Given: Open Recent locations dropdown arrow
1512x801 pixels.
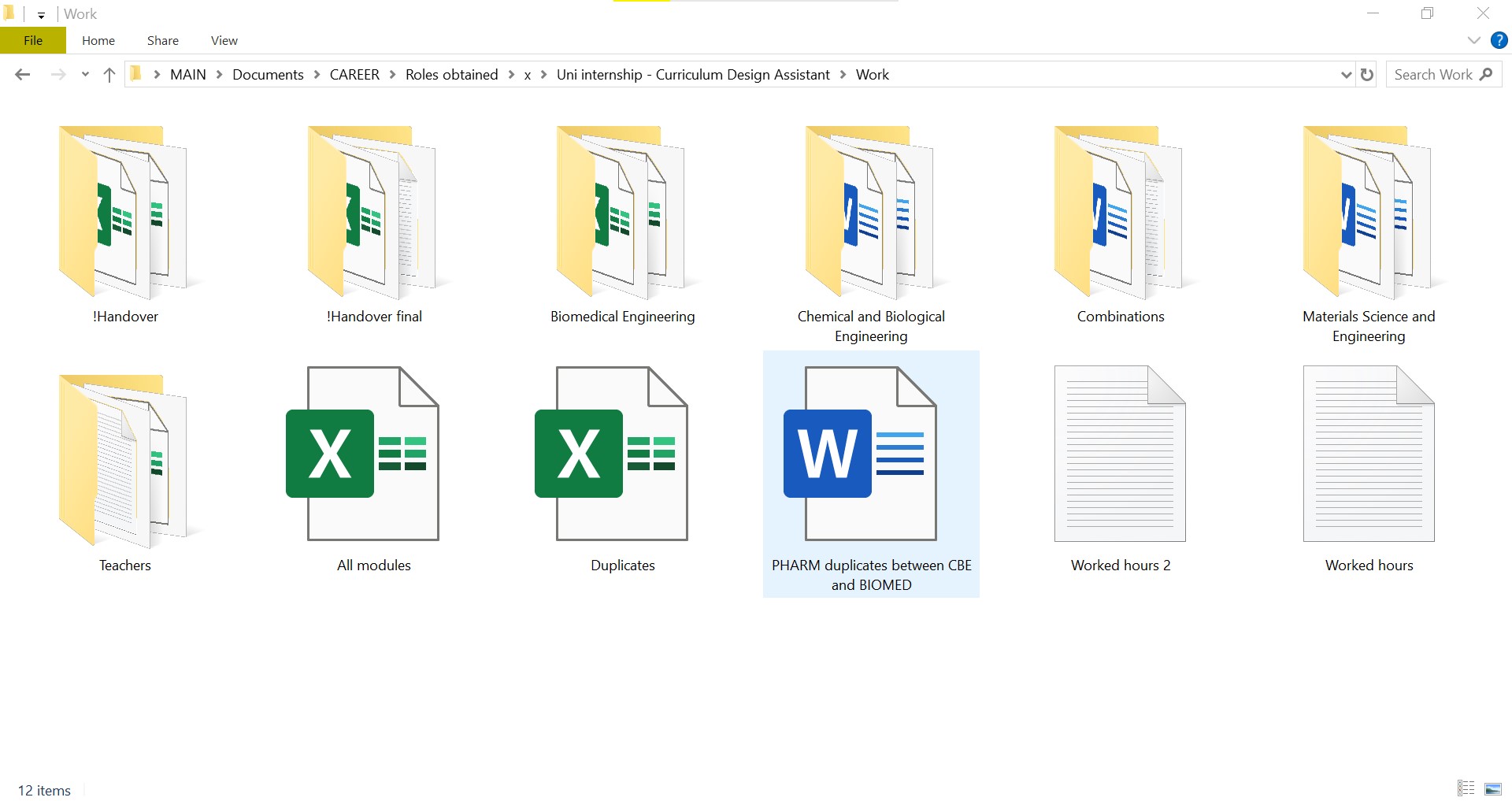Looking at the screenshot, I should click(x=85, y=75).
